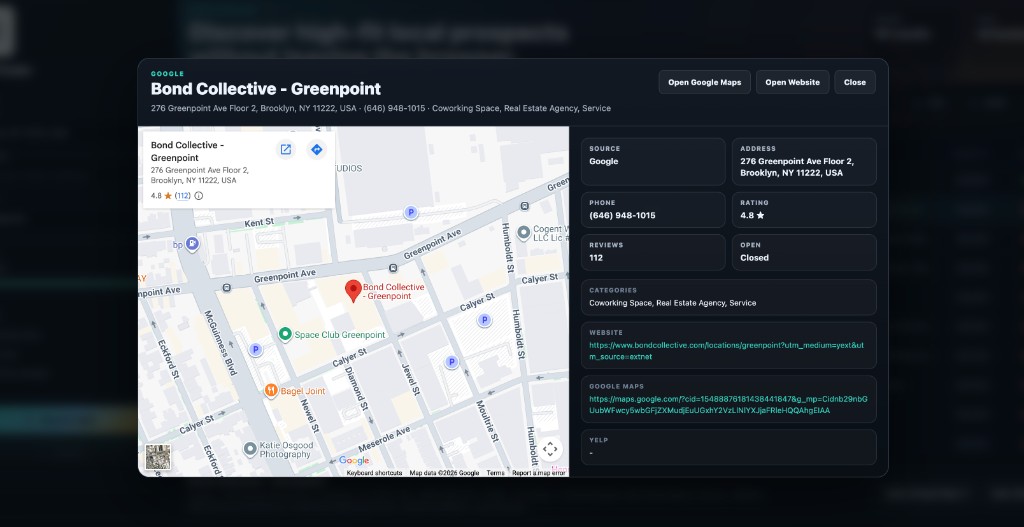The image size is (1024, 527).
Task: Select the bus stop icon near Humboldt St top
Action: coord(524,206)
